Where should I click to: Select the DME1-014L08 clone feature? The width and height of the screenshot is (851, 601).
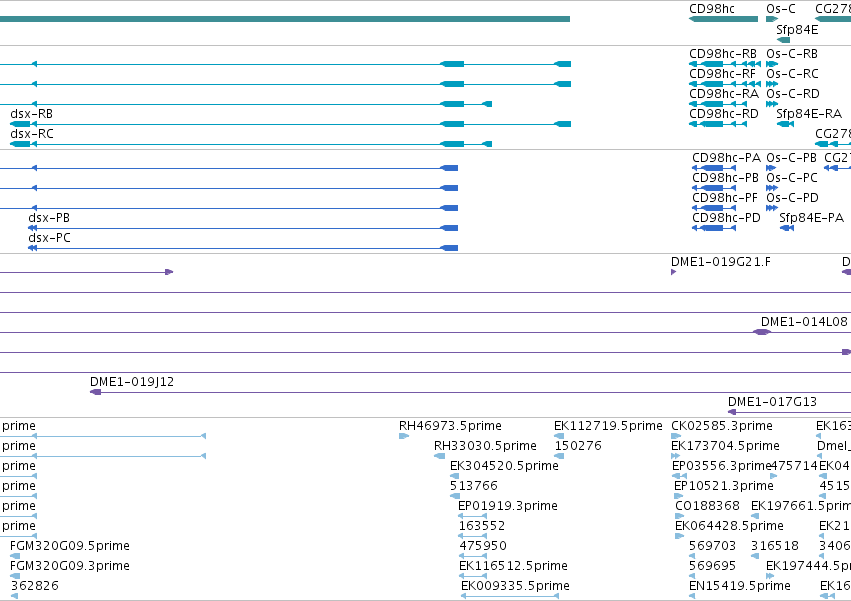click(x=762, y=332)
